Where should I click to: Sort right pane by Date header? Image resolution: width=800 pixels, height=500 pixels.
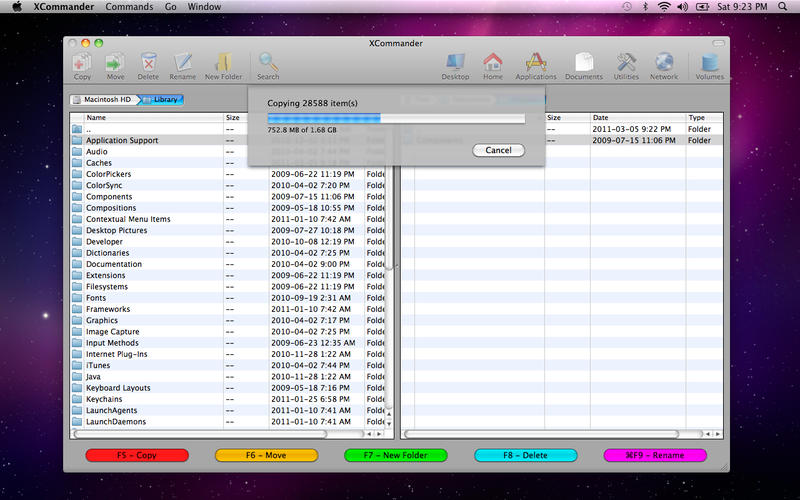click(638, 117)
